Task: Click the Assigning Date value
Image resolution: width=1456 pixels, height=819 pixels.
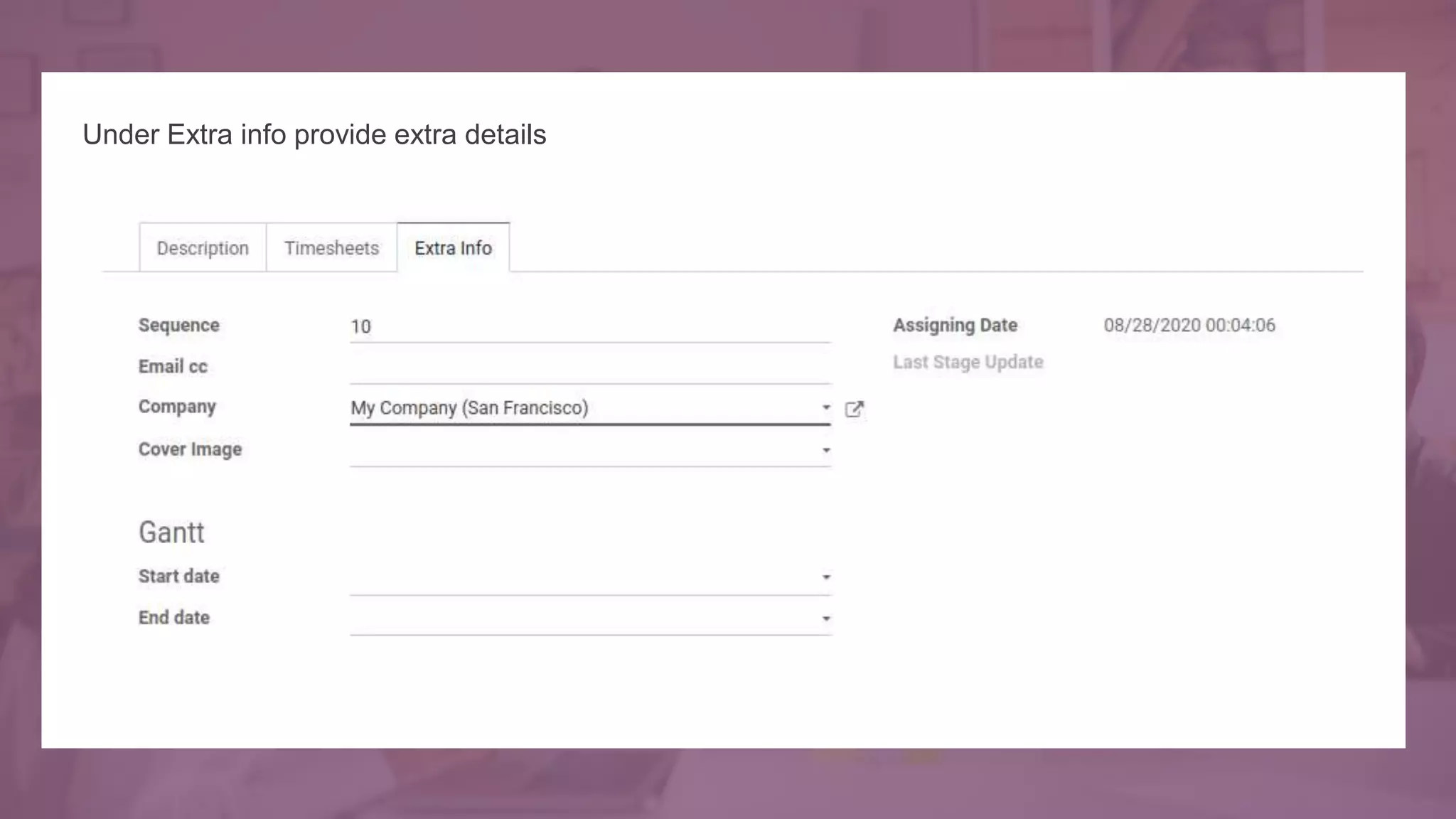Action: 1189,325
